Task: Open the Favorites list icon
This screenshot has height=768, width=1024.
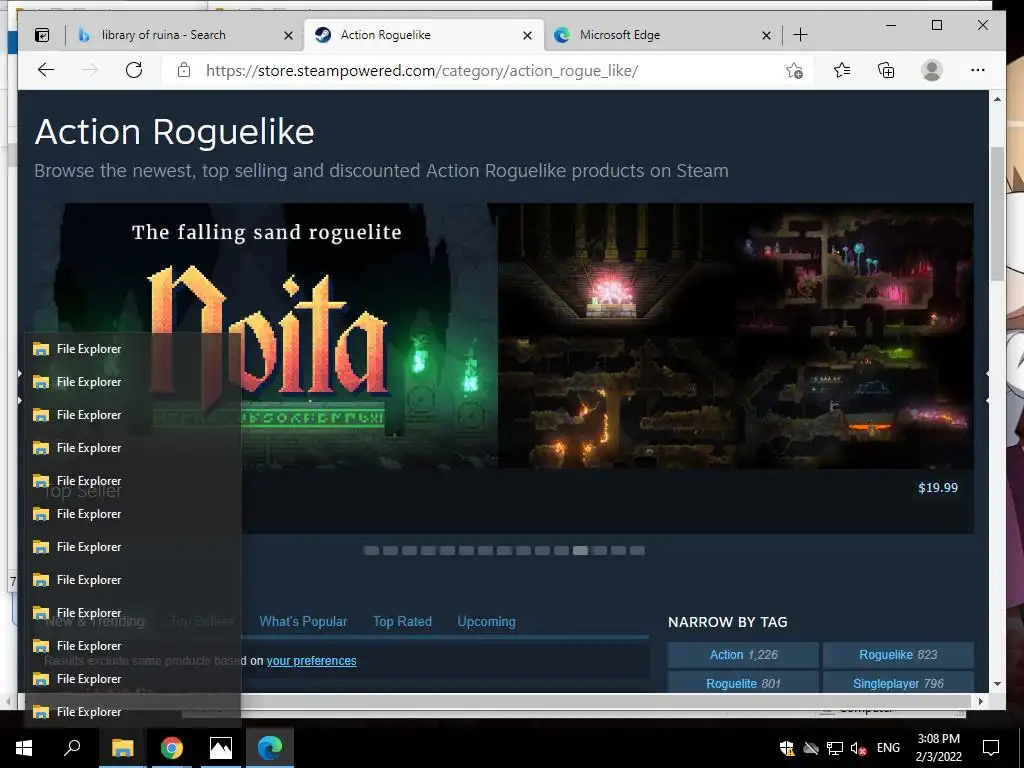Action: coord(842,70)
